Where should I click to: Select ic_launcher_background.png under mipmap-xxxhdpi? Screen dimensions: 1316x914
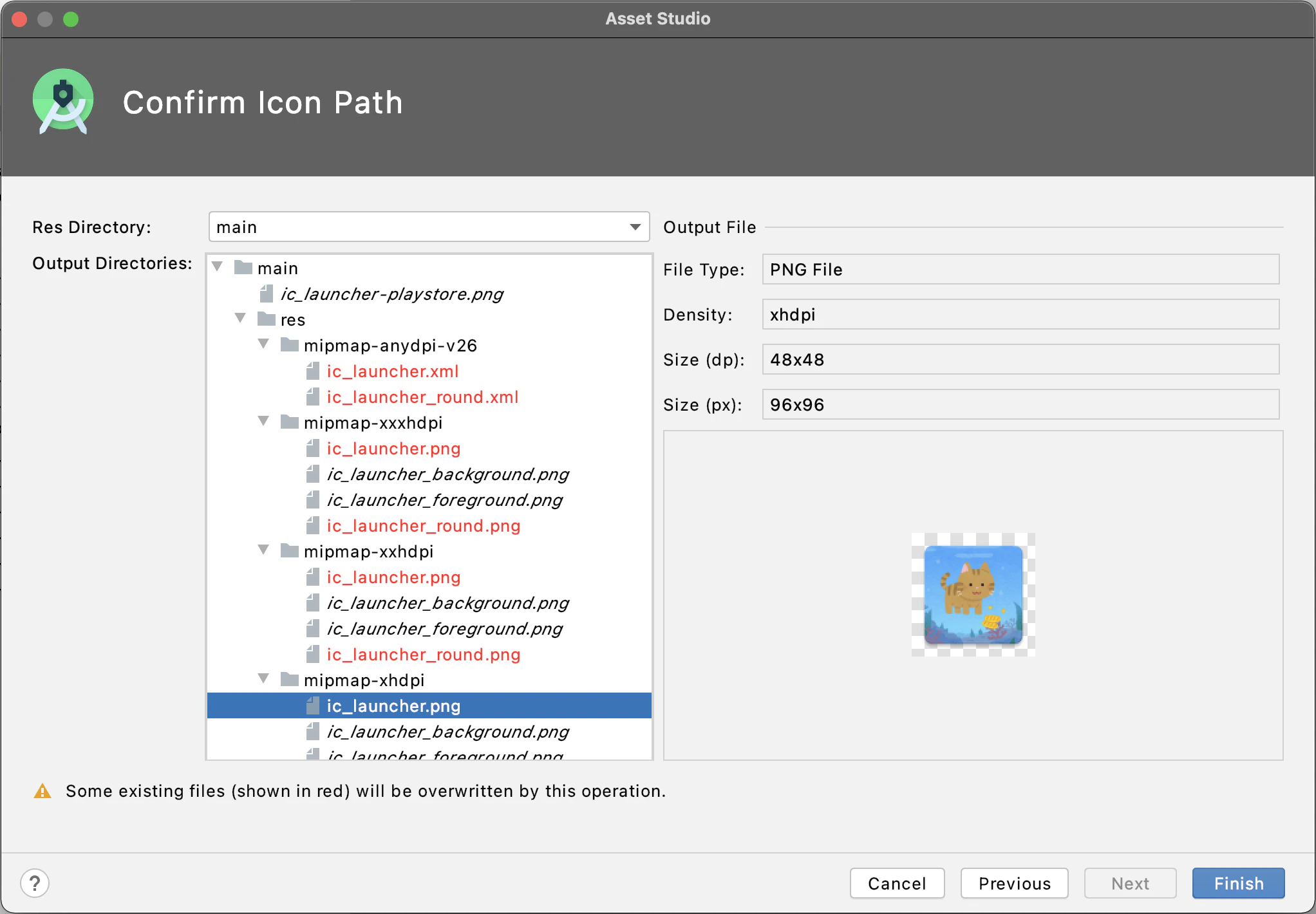pyautogui.click(x=448, y=474)
